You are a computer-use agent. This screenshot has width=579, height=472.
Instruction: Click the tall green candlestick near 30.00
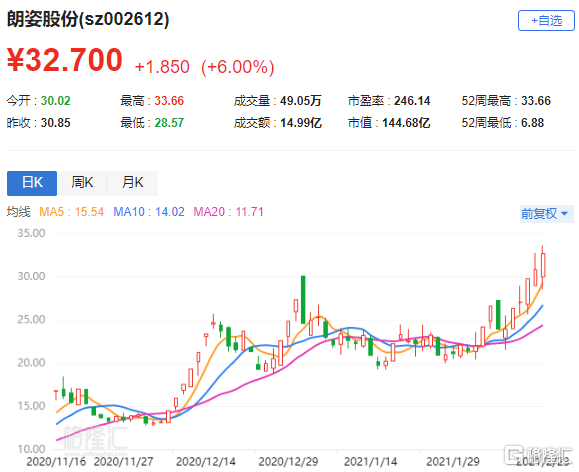pos(303,300)
